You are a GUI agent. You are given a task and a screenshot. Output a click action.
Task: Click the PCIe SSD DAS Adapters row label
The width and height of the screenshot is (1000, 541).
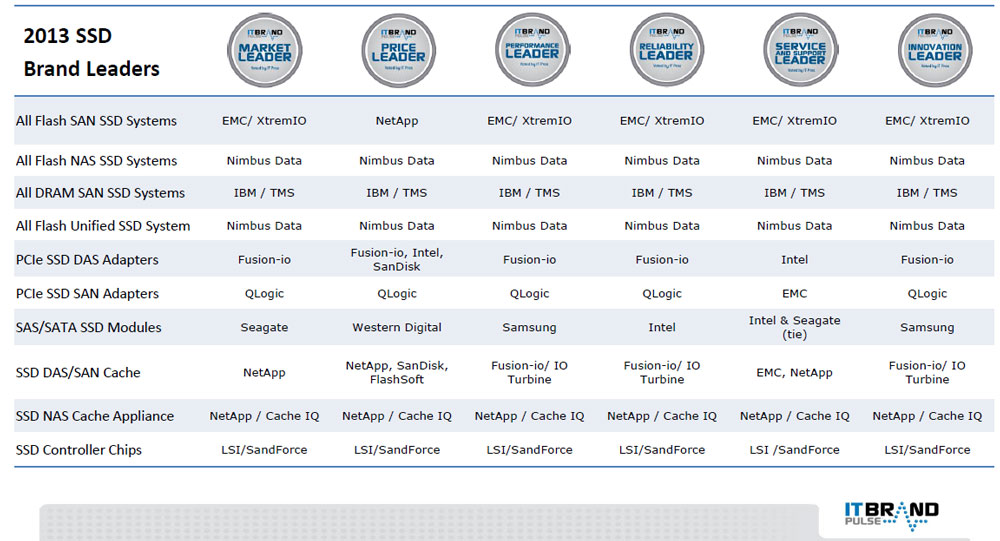pos(87,260)
